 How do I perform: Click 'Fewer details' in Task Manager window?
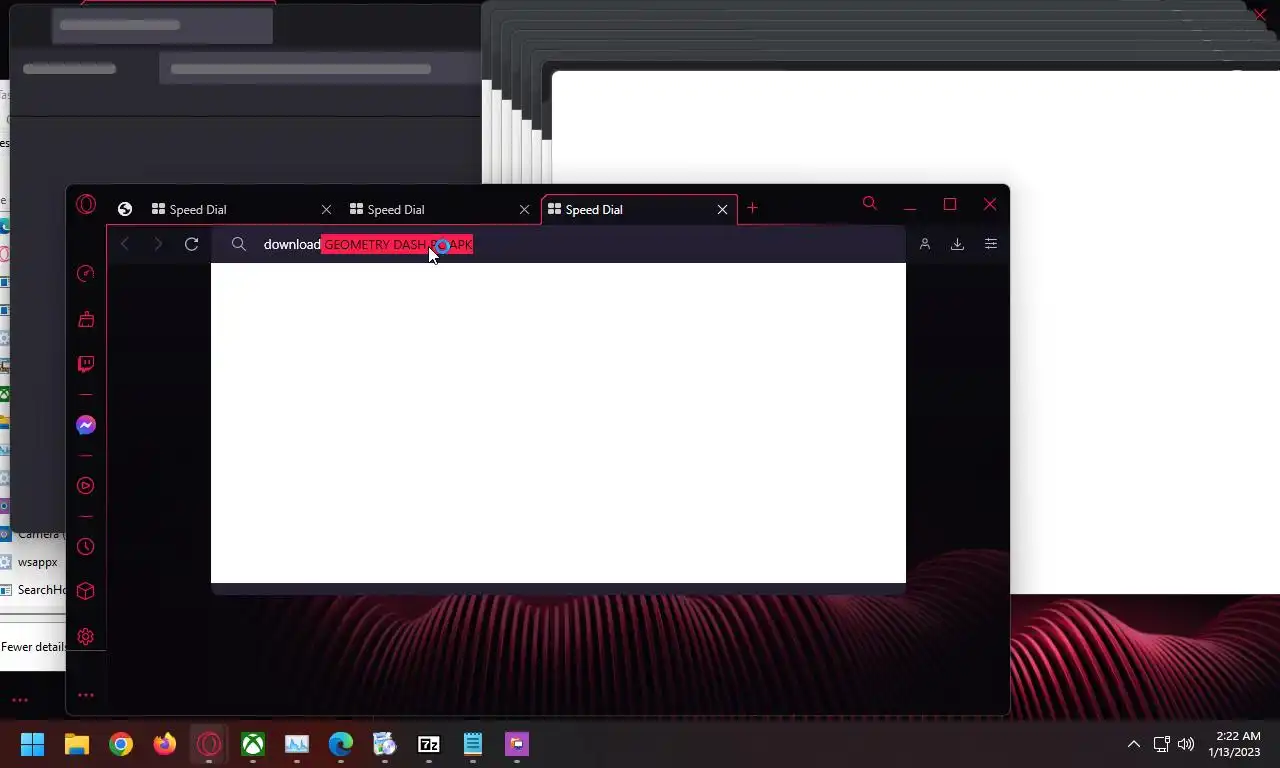tap(34, 647)
